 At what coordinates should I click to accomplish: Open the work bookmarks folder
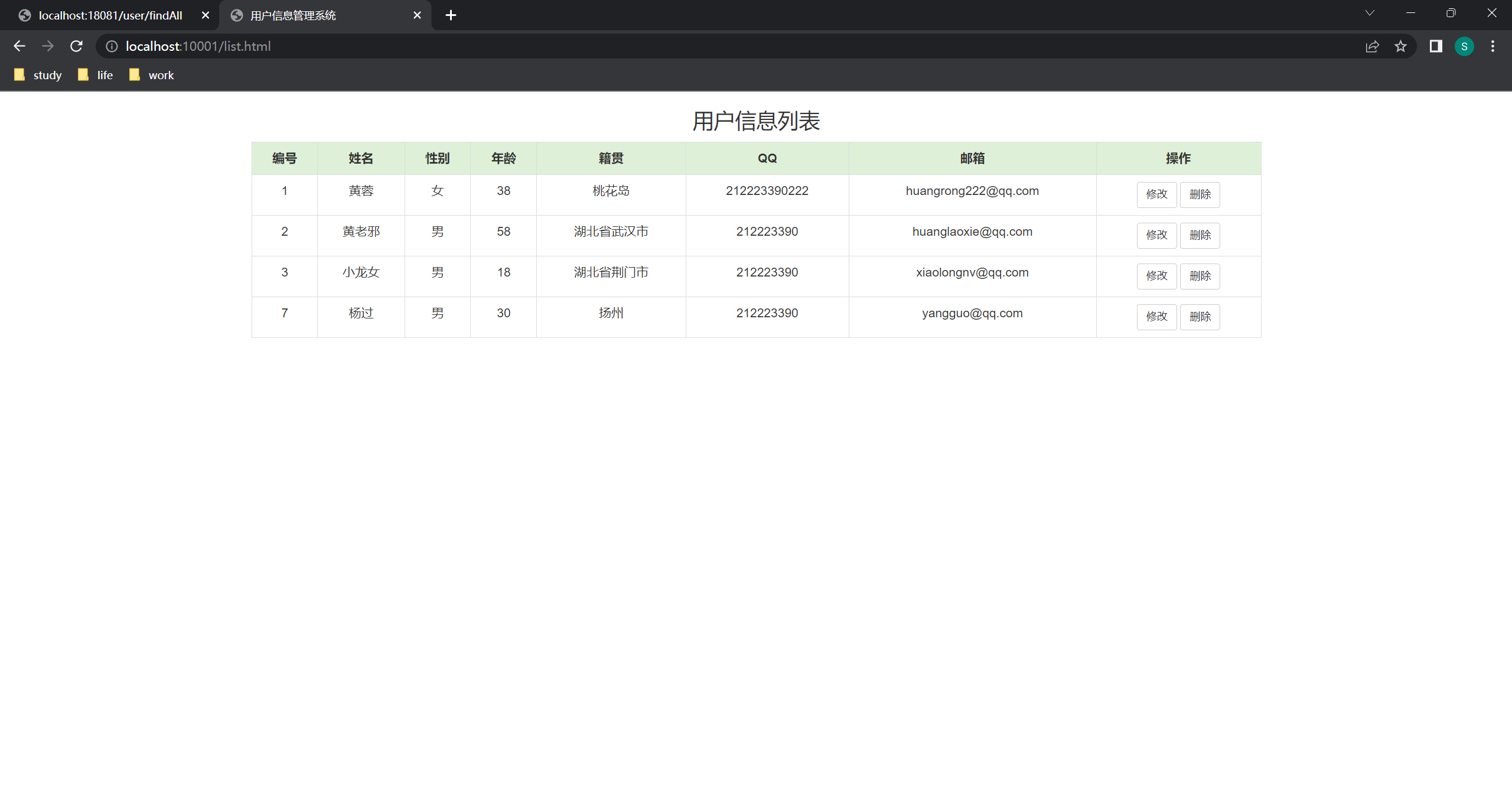pos(152,75)
